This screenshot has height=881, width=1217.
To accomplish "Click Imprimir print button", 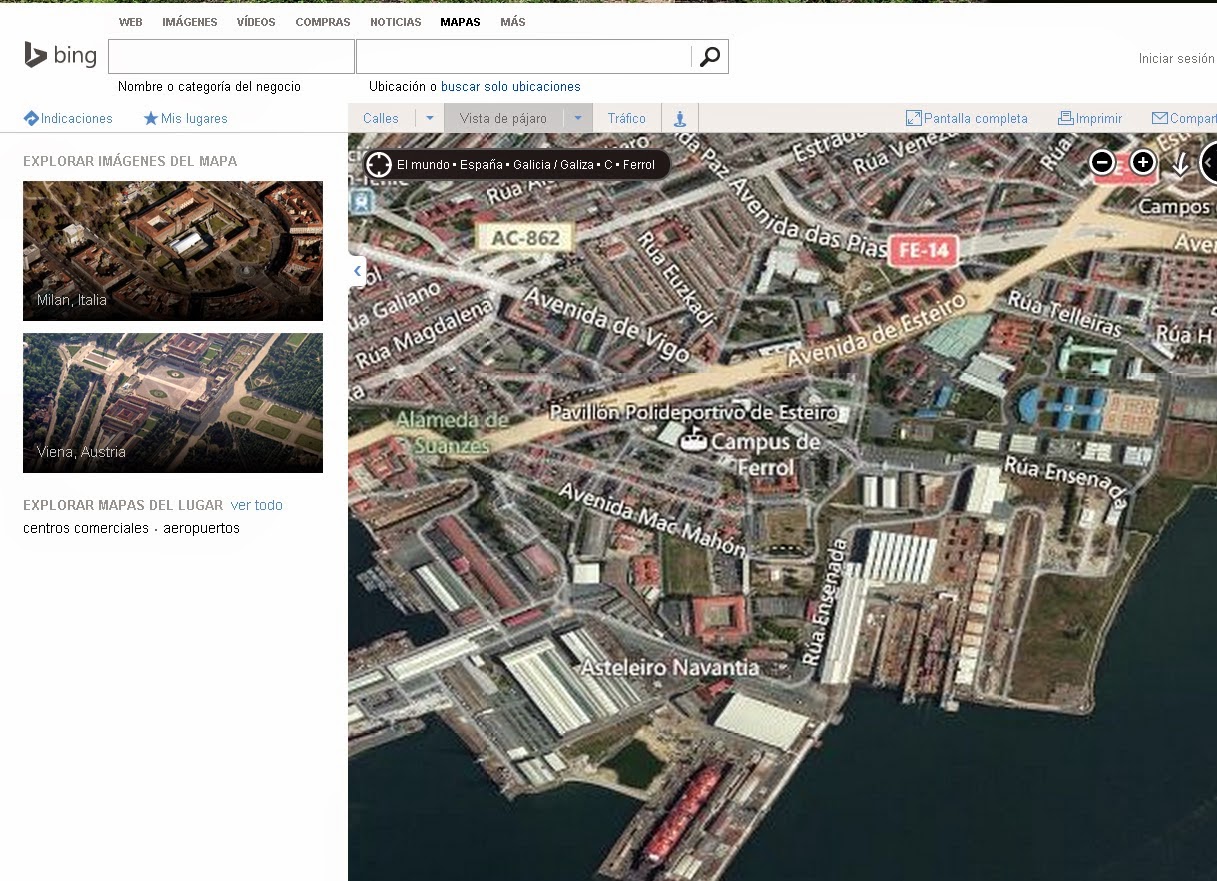I will click(1091, 118).
